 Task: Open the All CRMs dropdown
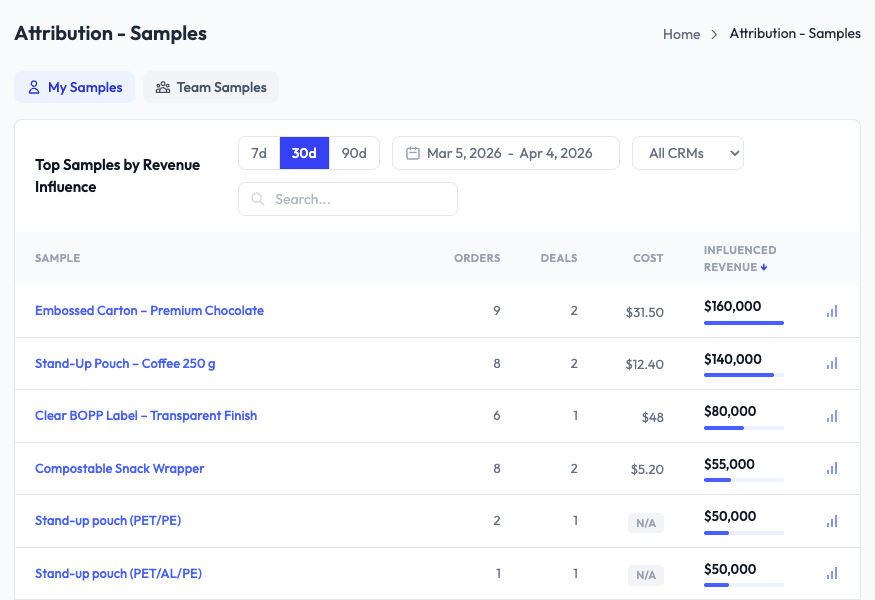coord(687,153)
